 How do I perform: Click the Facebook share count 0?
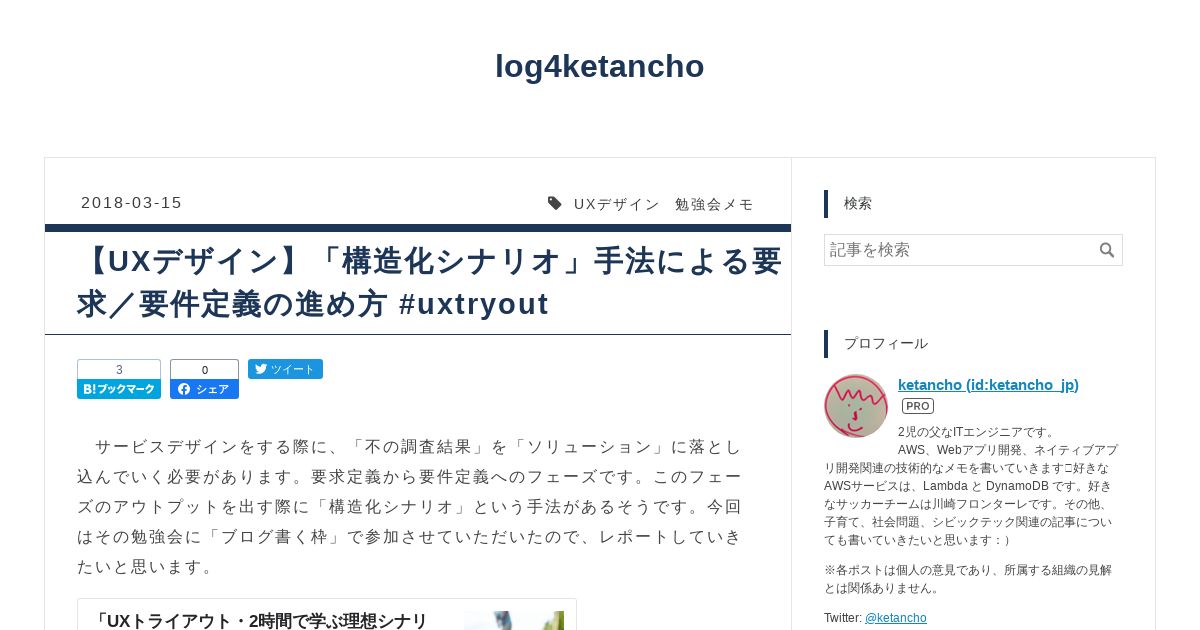[x=204, y=370]
